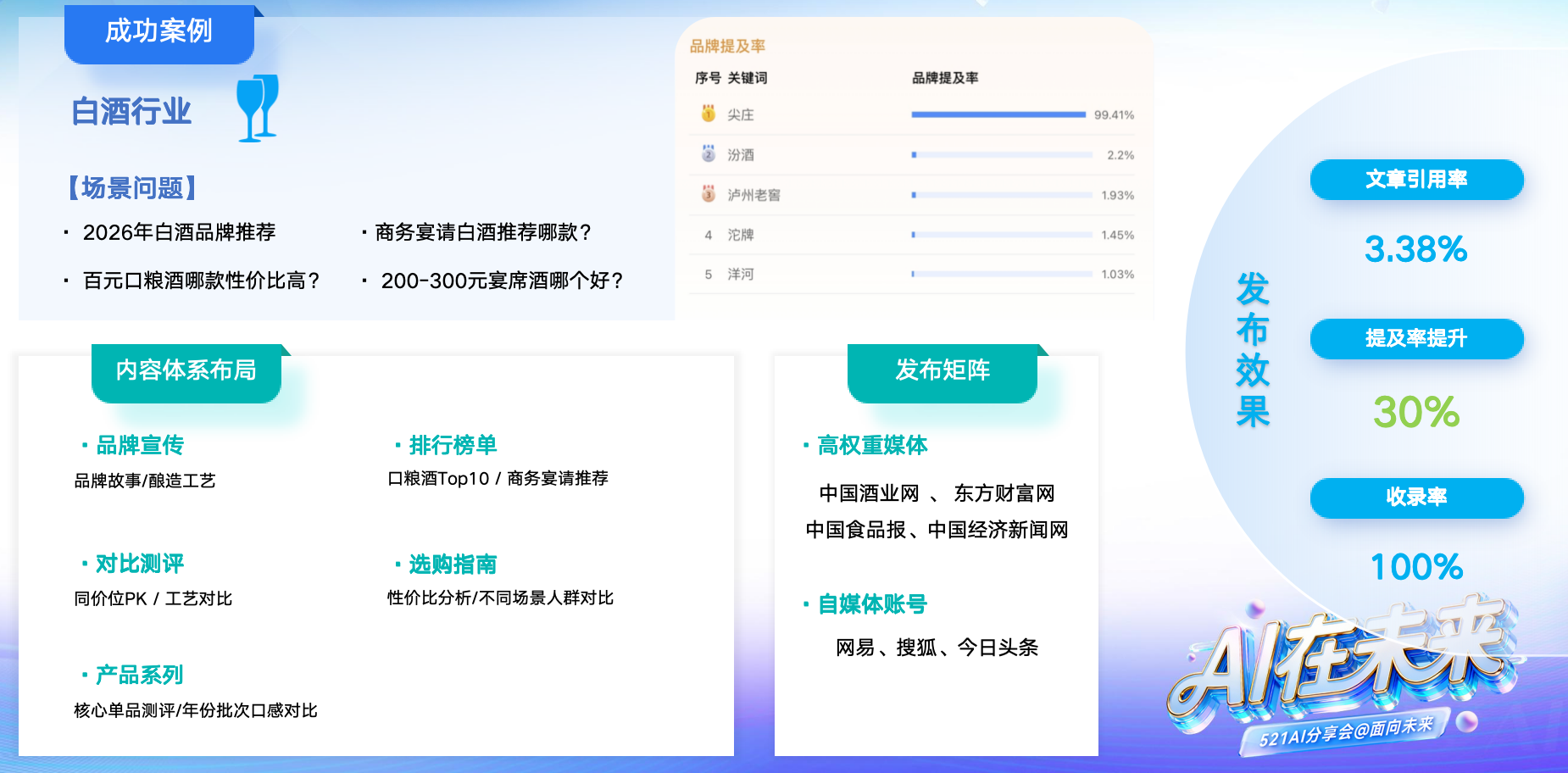Screen dimensions: 1568x773
Task: Click the AI在未来 3D logo graphic
Action: click(1343, 661)
